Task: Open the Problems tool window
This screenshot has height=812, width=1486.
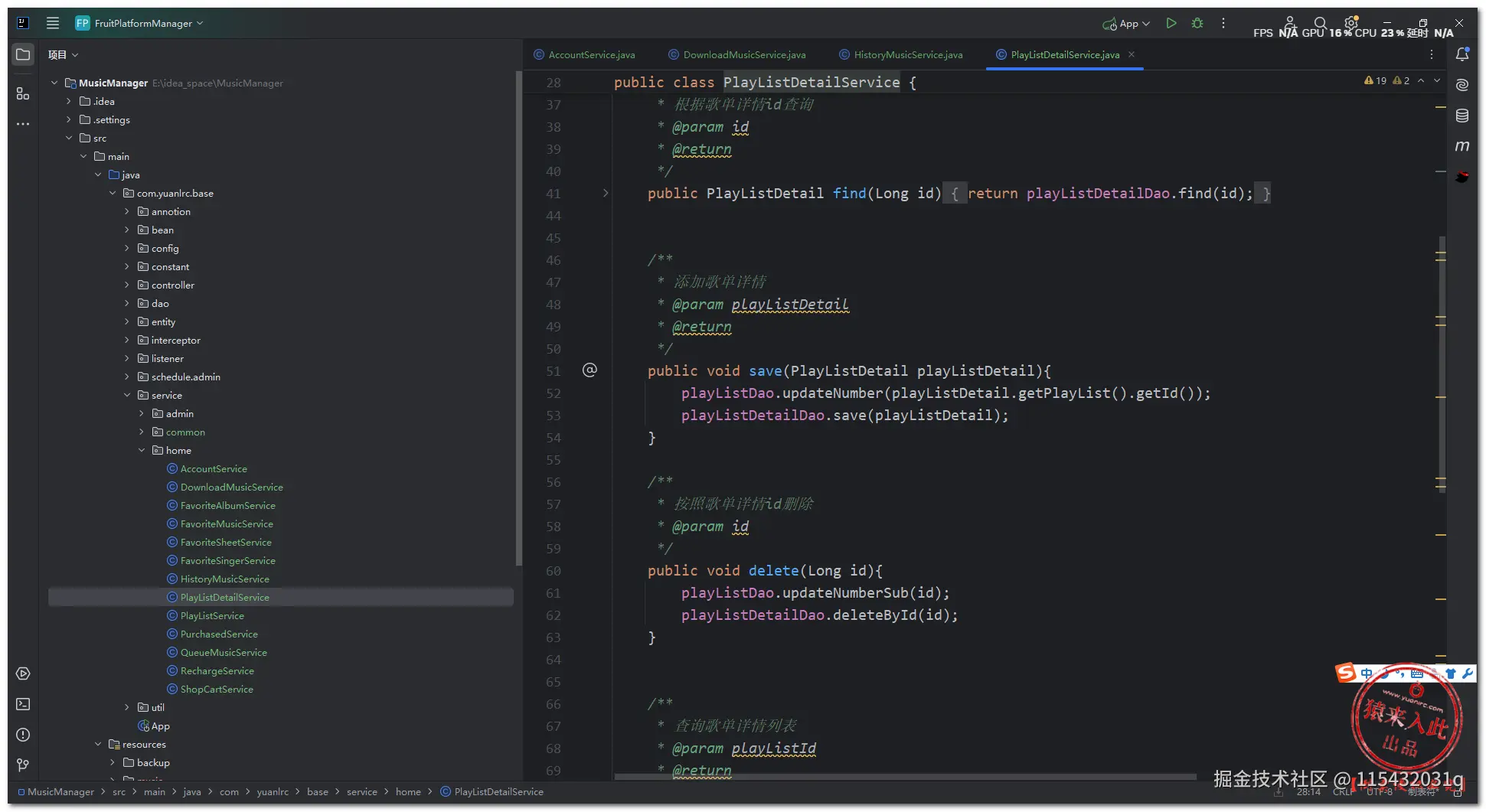Action: click(23, 735)
